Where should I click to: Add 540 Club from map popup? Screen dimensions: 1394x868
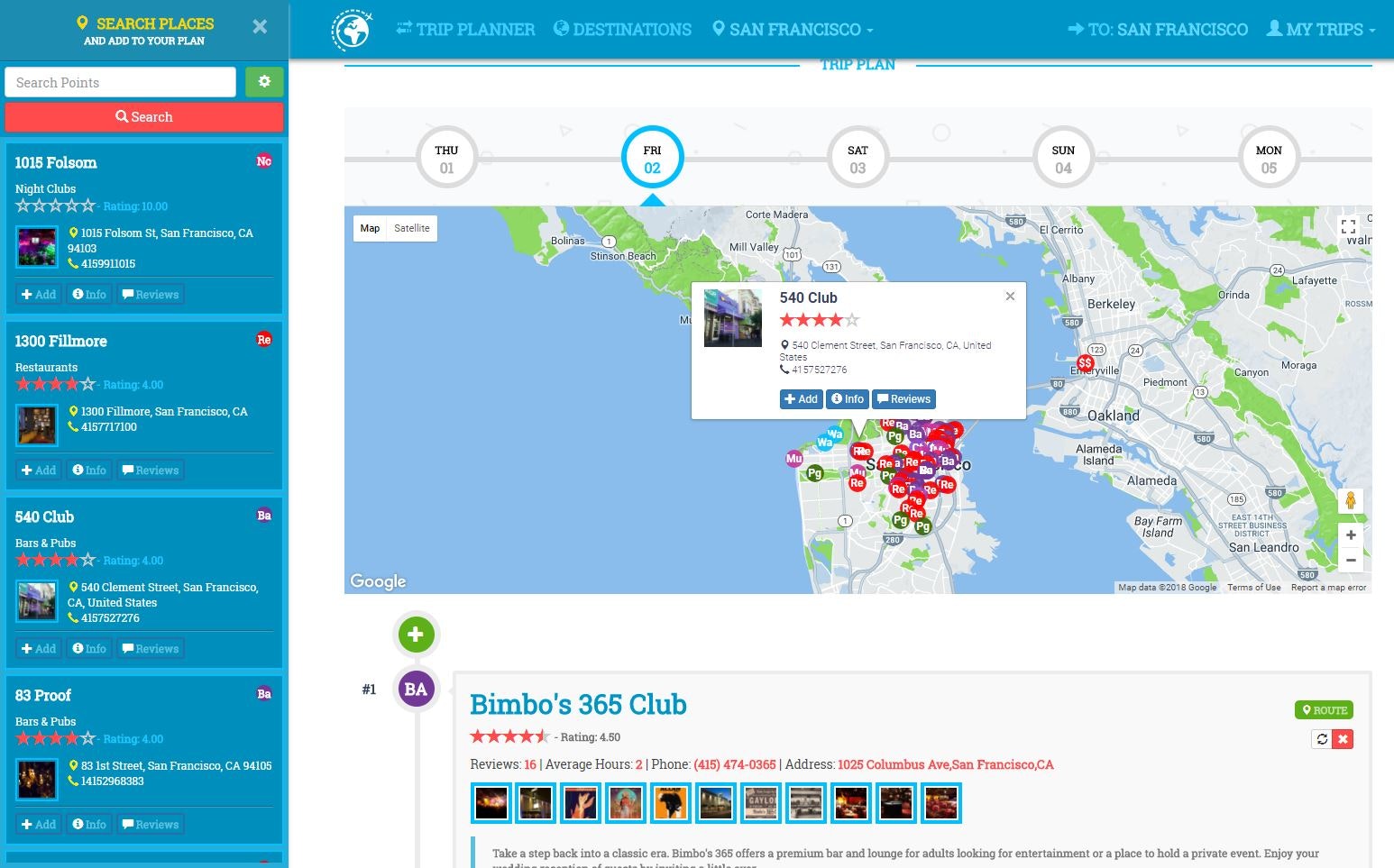pos(801,399)
